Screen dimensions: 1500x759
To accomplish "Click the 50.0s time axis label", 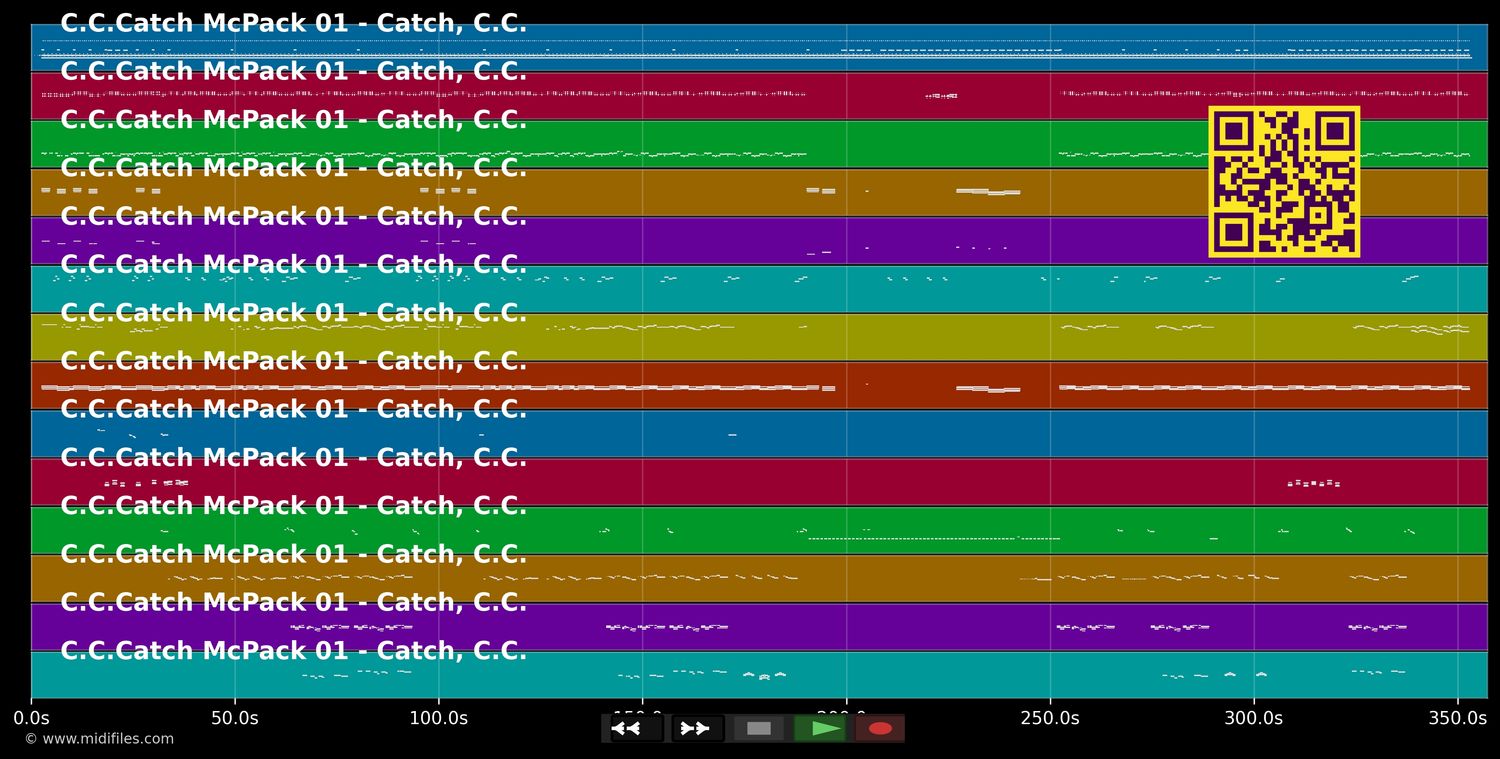I will coord(235,718).
